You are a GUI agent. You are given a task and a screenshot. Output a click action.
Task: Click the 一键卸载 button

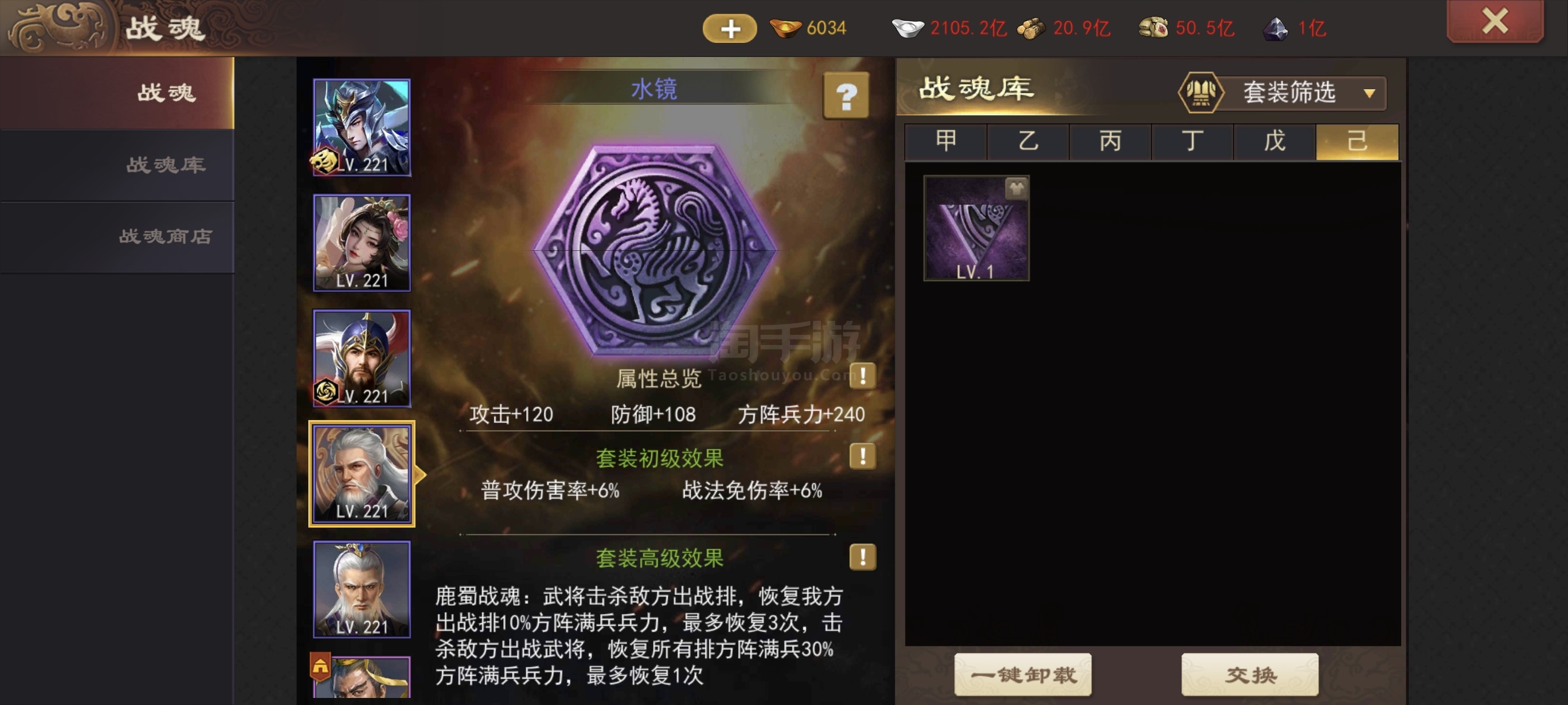[x=1022, y=674]
